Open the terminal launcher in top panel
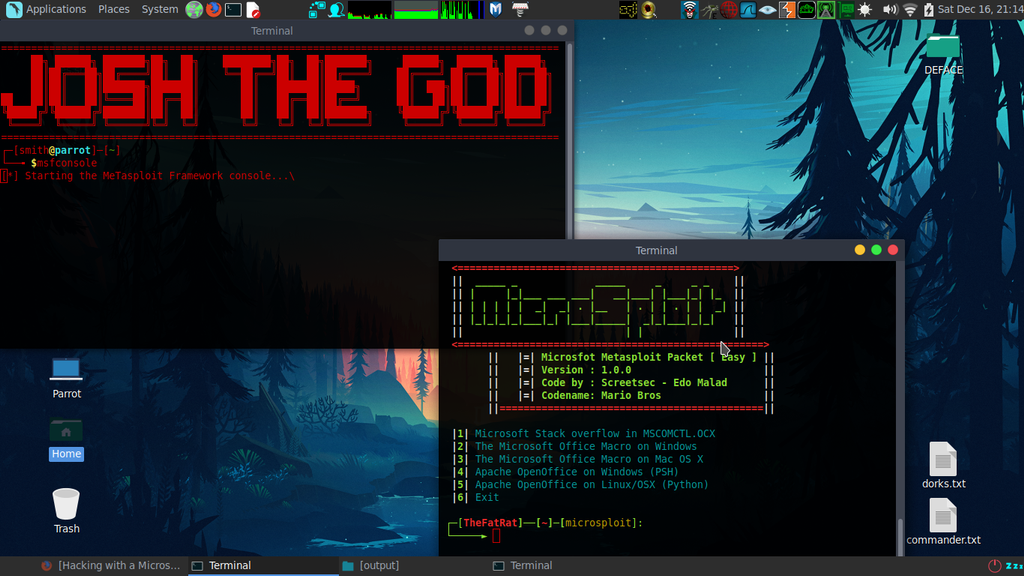Image resolution: width=1024 pixels, height=576 pixels. pos(233,10)
